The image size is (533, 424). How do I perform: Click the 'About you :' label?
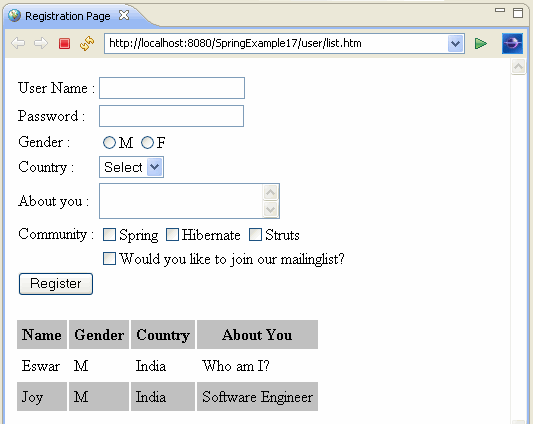(x=54, y=201)
